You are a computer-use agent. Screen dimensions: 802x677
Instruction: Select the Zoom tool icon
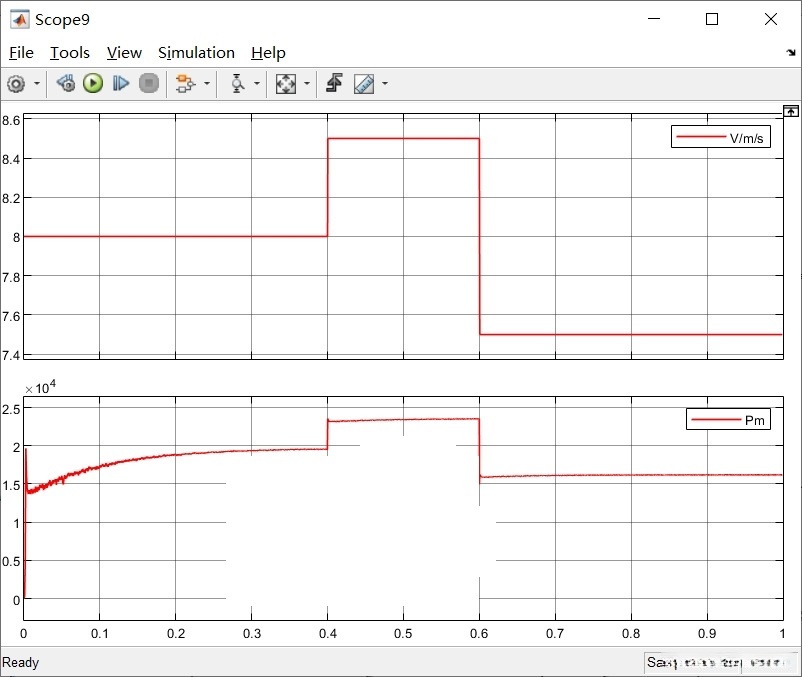pyautogui.click(x=237, y=84)
